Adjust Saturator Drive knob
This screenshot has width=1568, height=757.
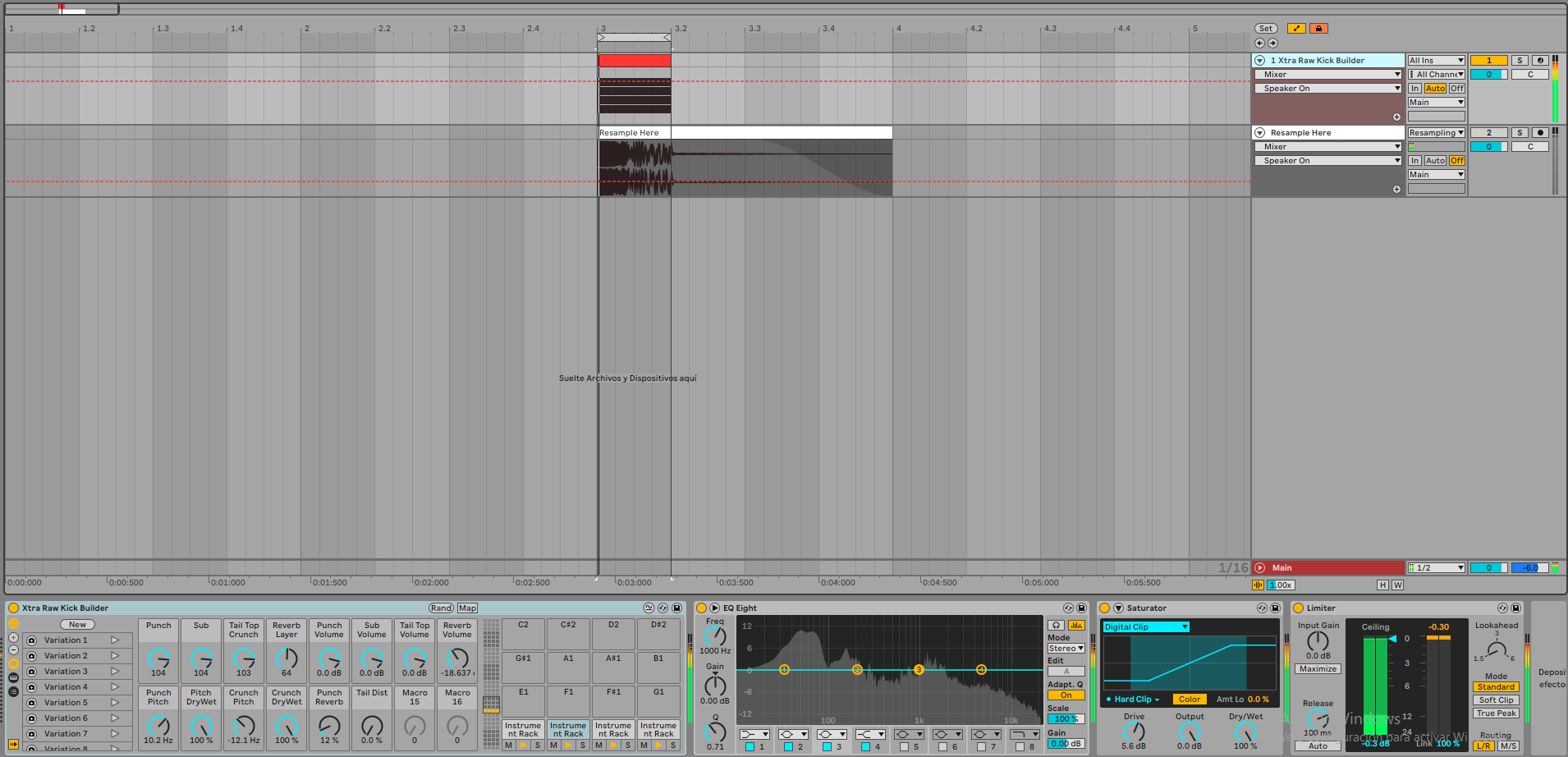click(1134, 731)
